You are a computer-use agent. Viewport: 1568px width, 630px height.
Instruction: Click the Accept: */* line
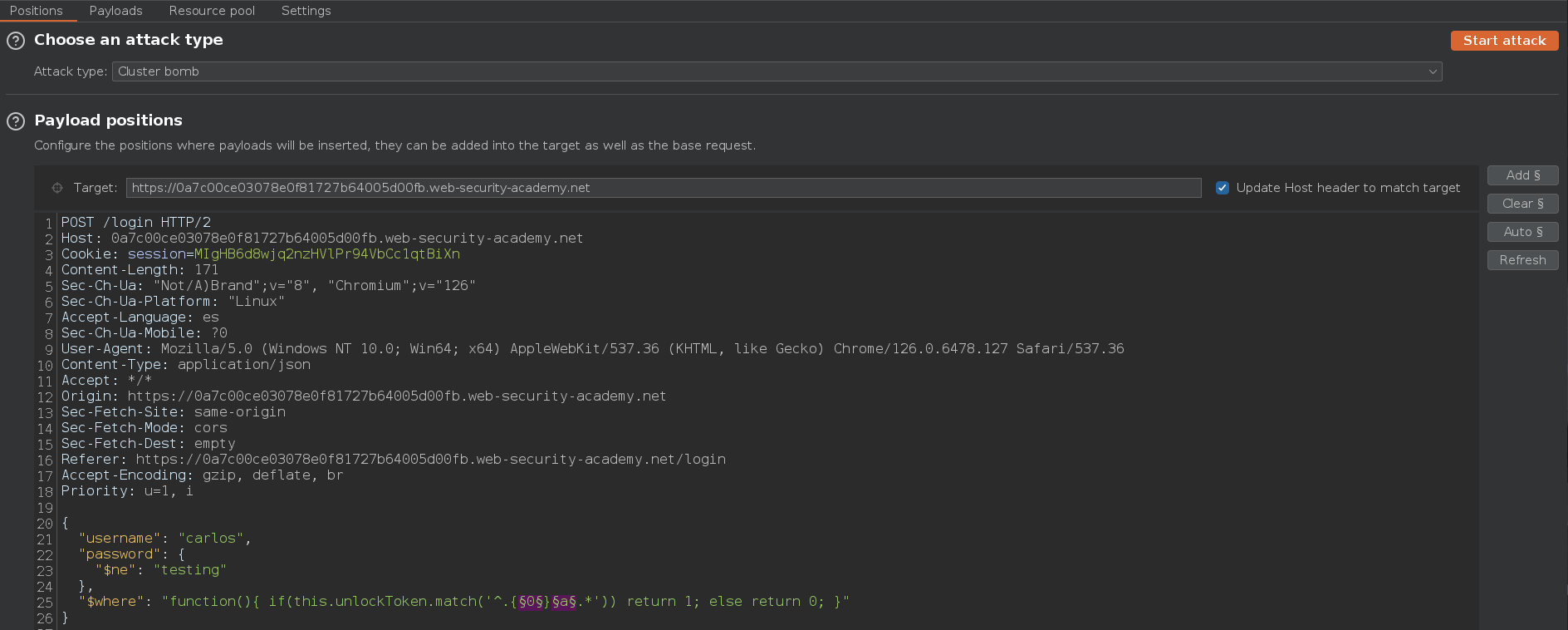click(106, 381)
